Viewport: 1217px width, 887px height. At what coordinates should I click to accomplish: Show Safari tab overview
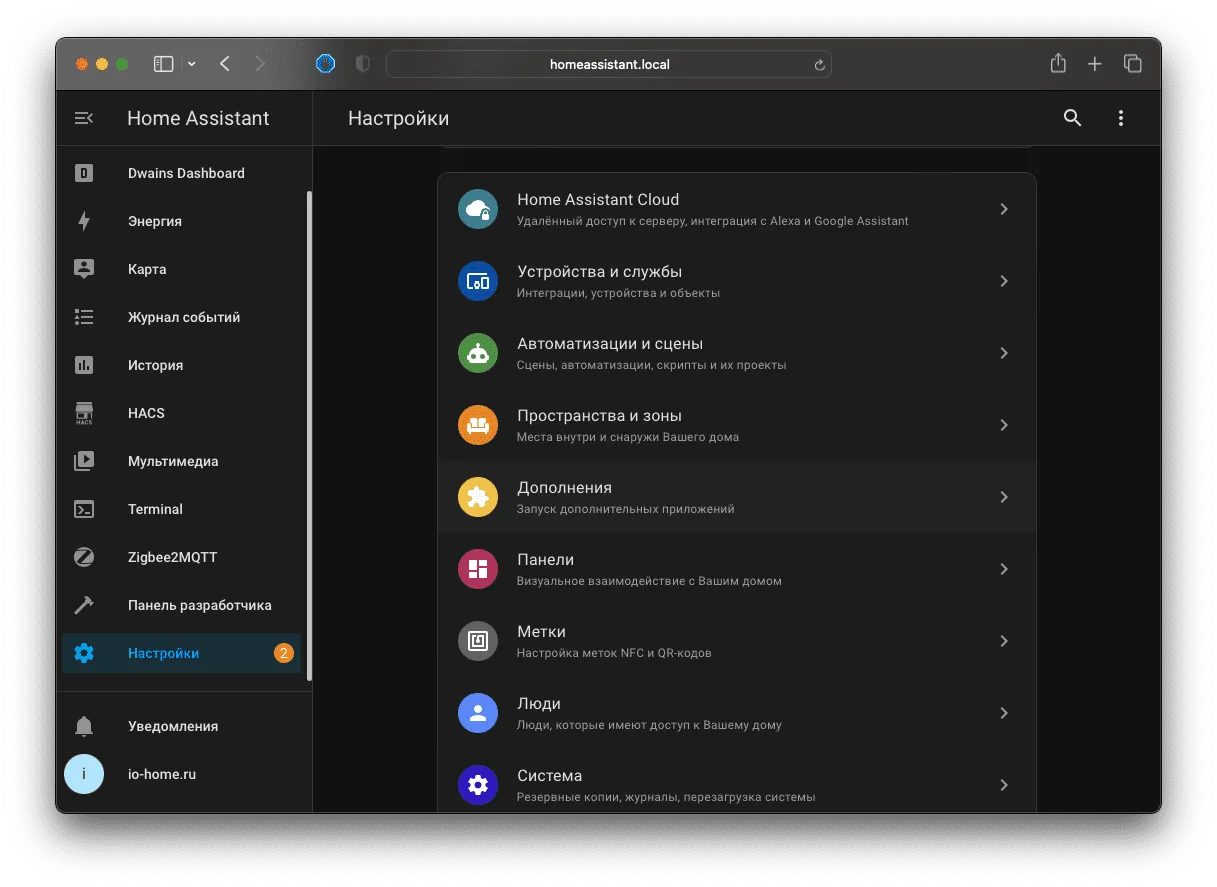pos(1132,64)
